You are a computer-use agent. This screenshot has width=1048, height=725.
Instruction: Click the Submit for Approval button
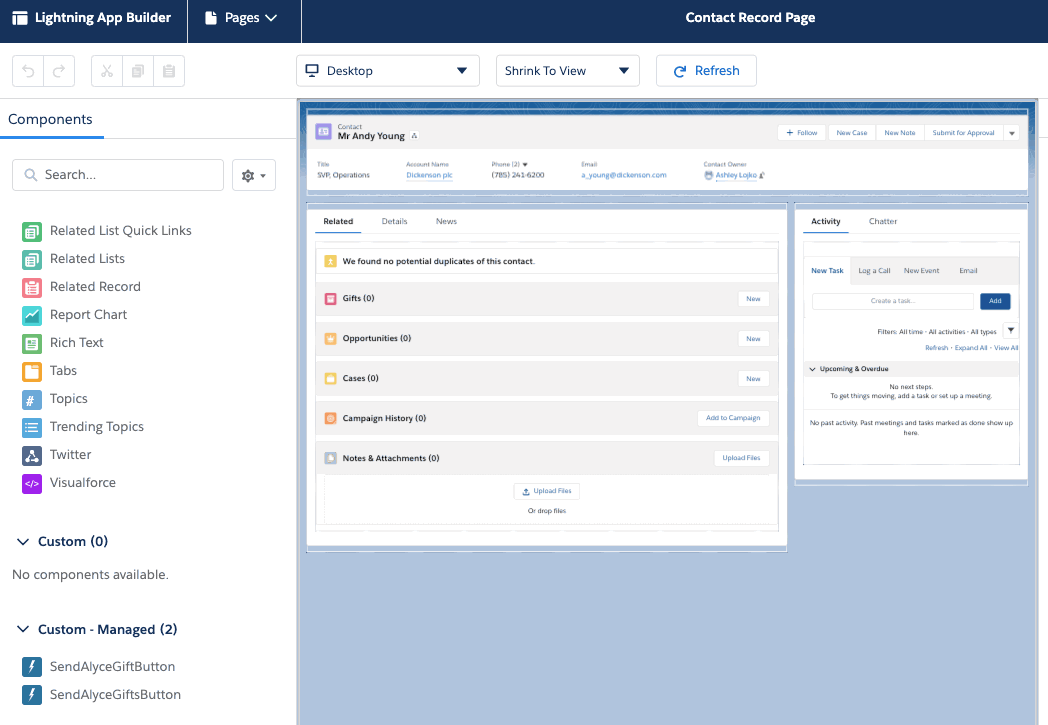[x=963, y=133]
